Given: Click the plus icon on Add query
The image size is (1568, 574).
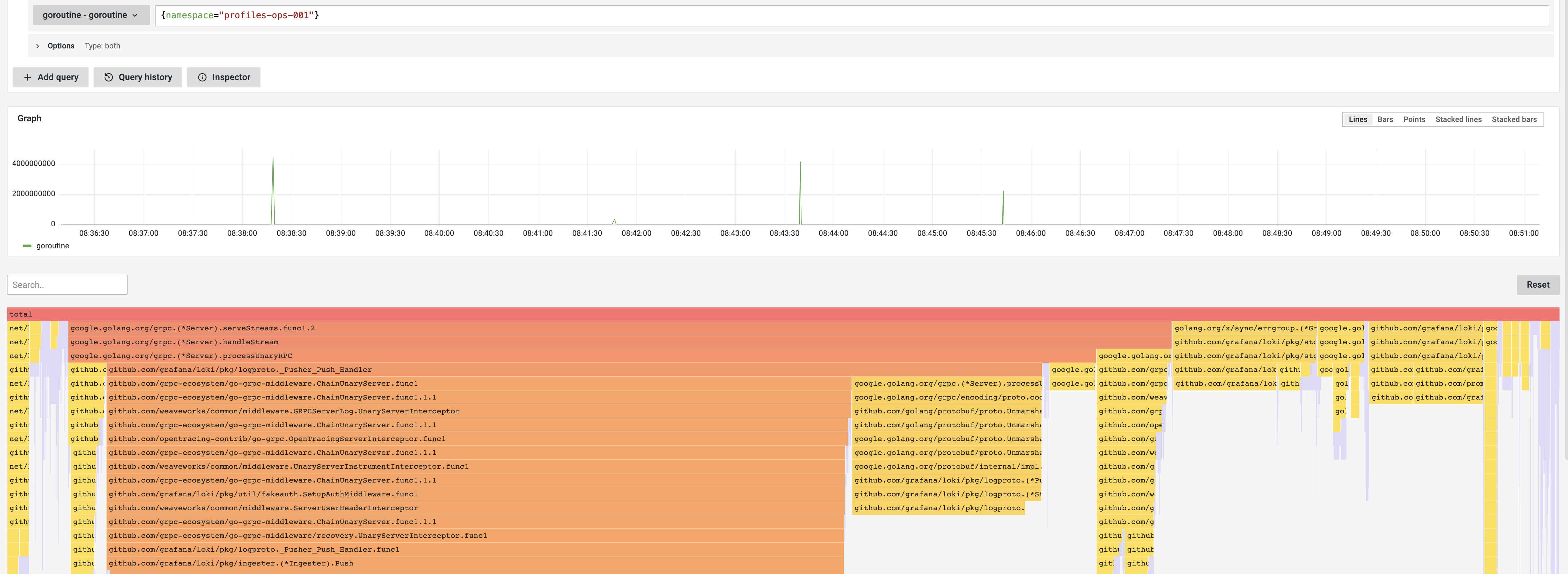Looking at the screenshot, I should pos(27,77).
